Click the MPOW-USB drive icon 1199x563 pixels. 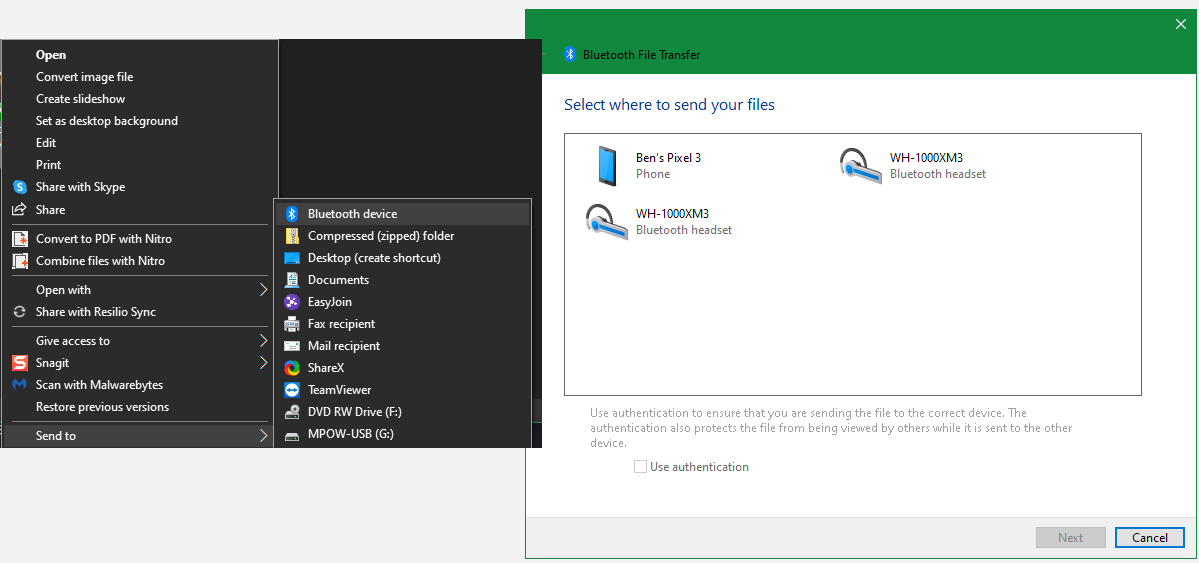click(x=291, y=436)
